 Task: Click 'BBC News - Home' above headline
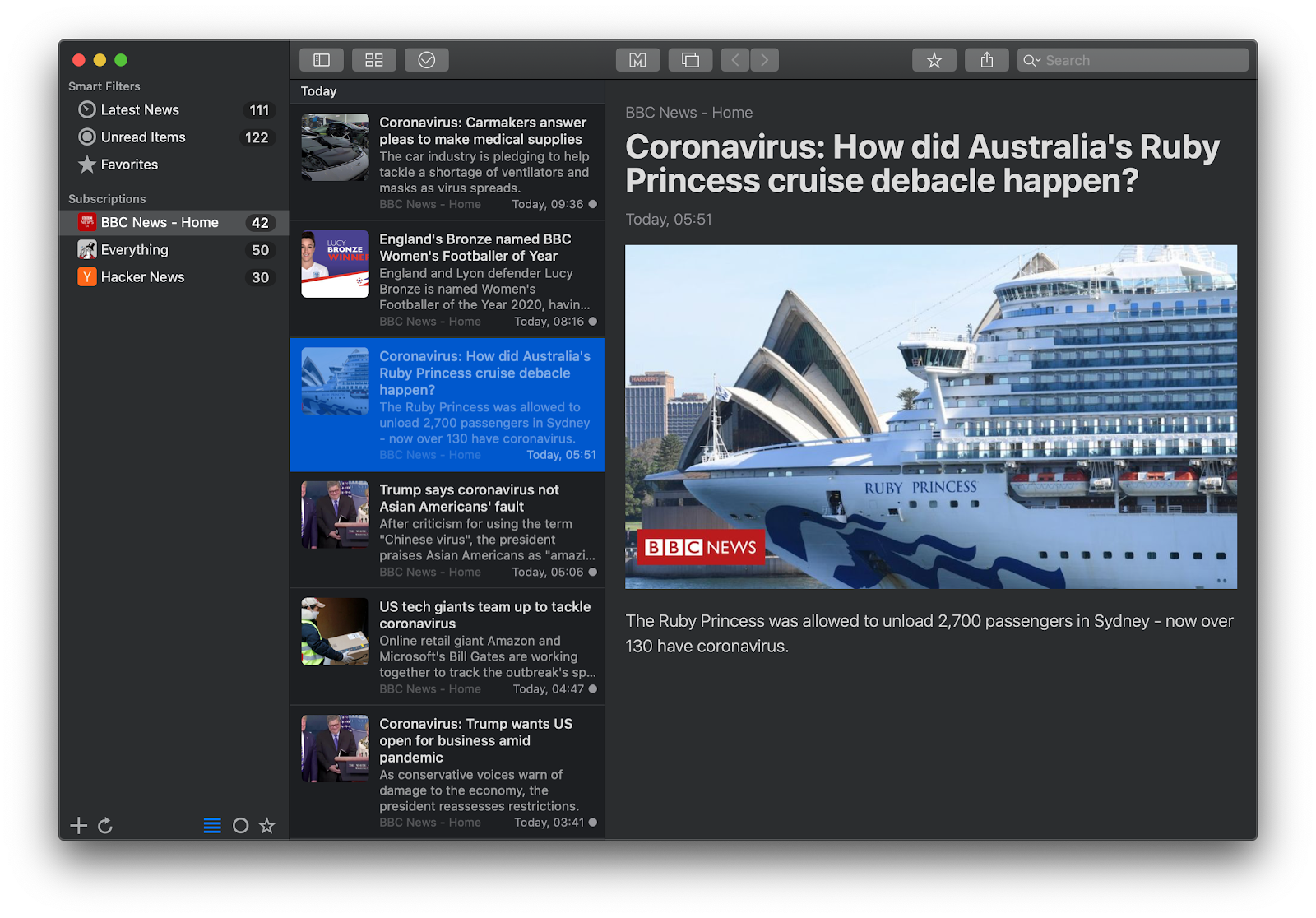[689, 113]
